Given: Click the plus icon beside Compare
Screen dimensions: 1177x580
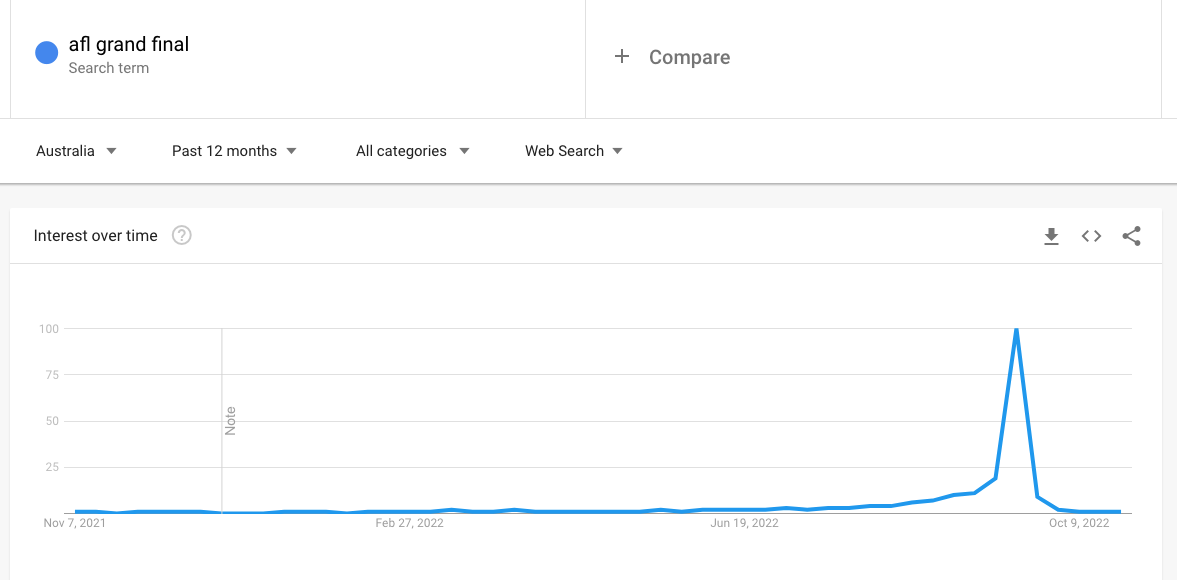Looking at the screenshot, I should 622,57.
